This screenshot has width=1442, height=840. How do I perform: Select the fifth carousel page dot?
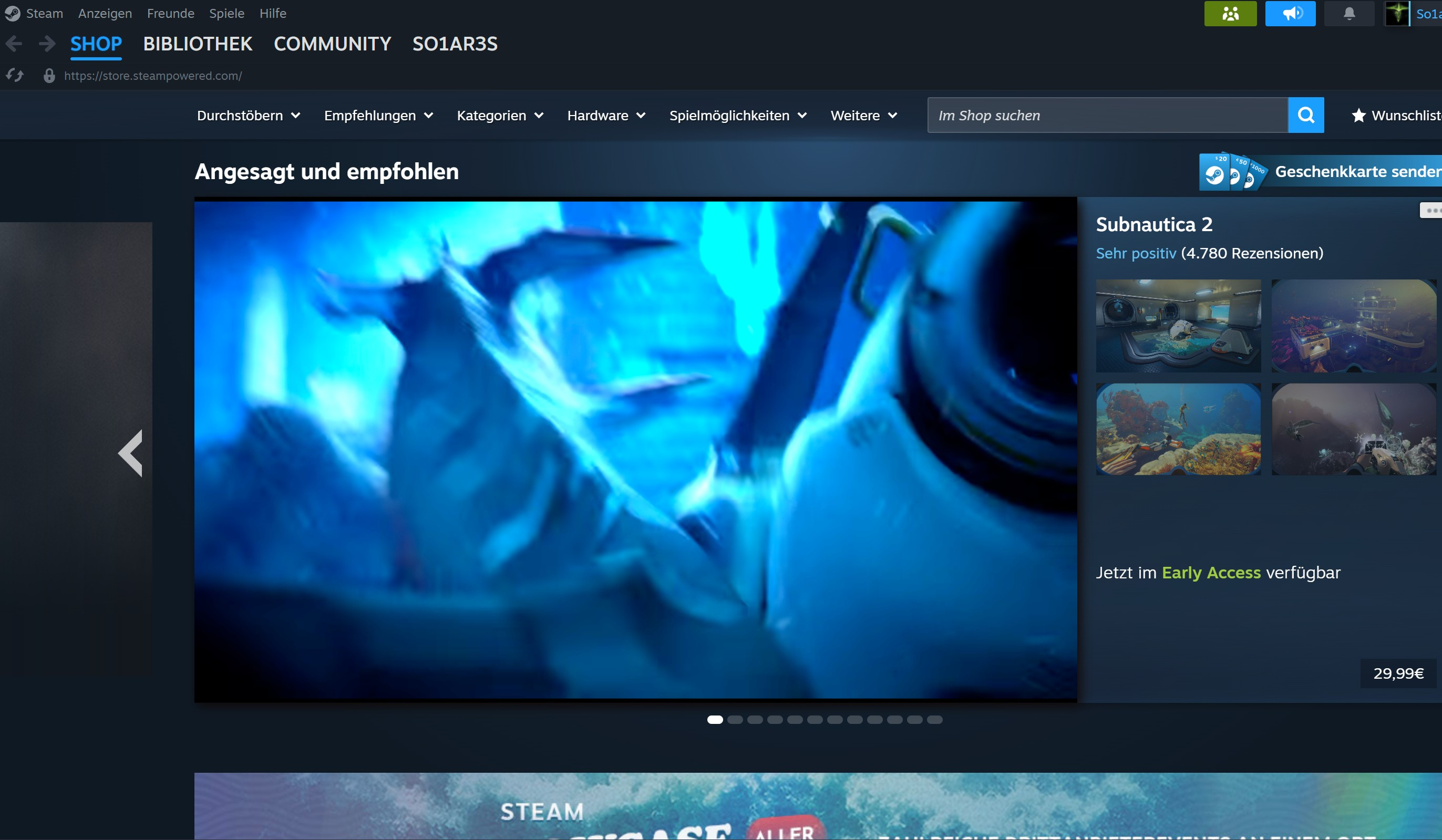795,720
